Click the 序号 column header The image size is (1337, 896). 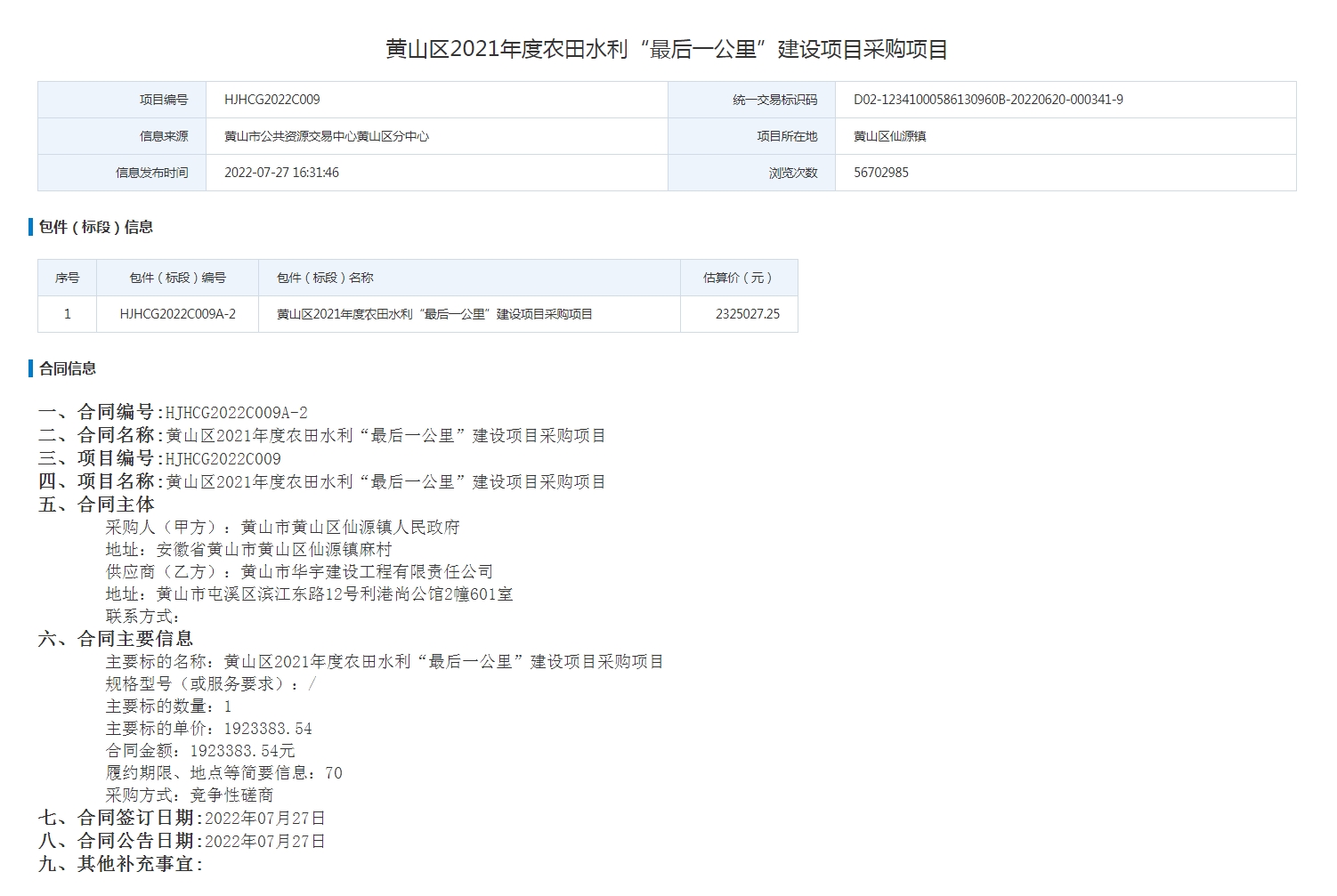point(67,278)
